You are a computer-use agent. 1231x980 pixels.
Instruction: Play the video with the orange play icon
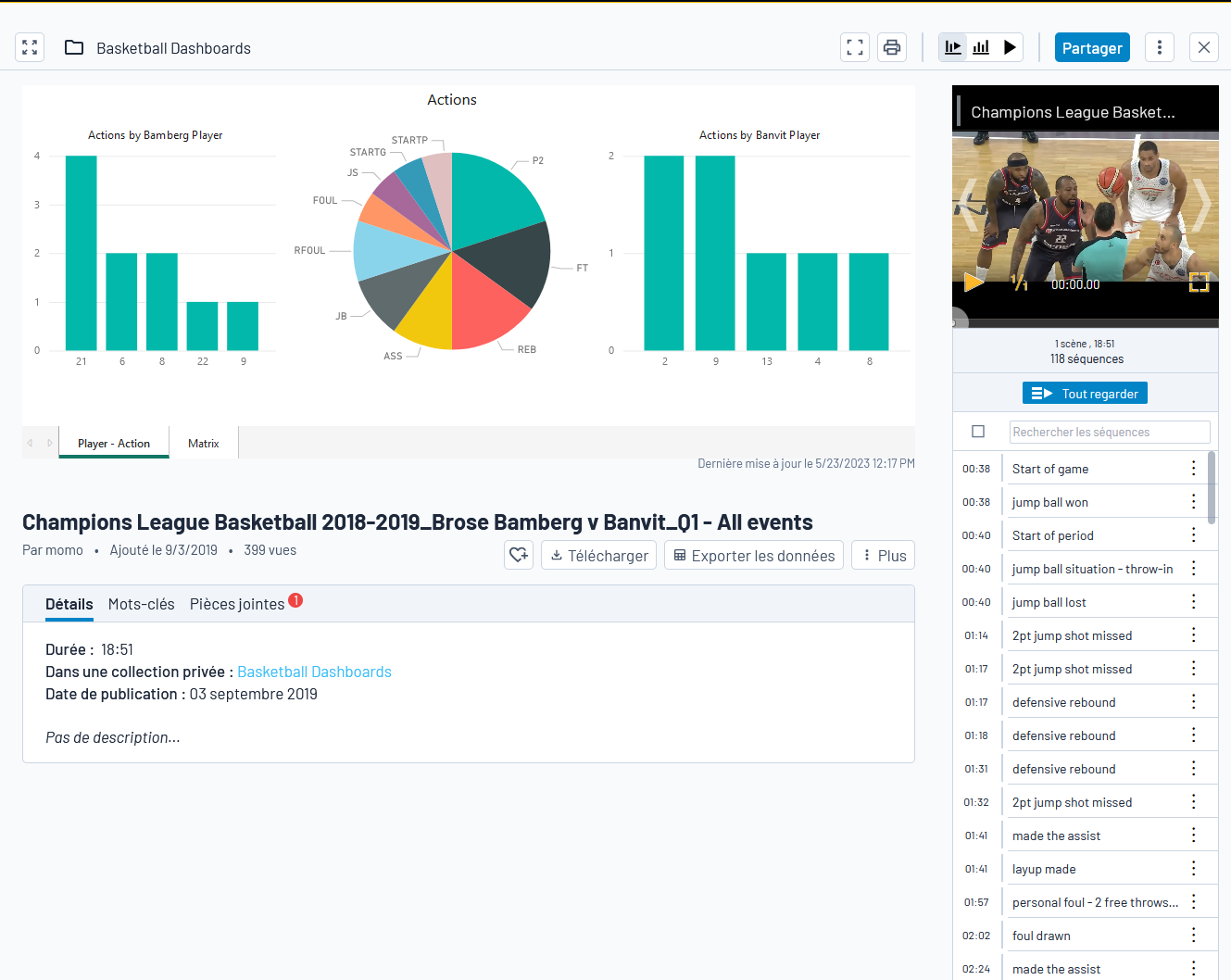[x=973, y=282]
